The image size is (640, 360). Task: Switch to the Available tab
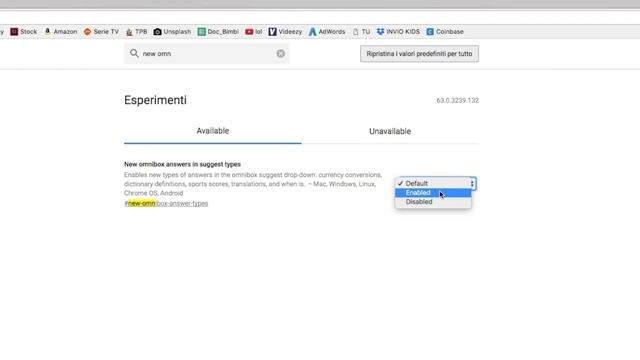(x=213, y=131)
